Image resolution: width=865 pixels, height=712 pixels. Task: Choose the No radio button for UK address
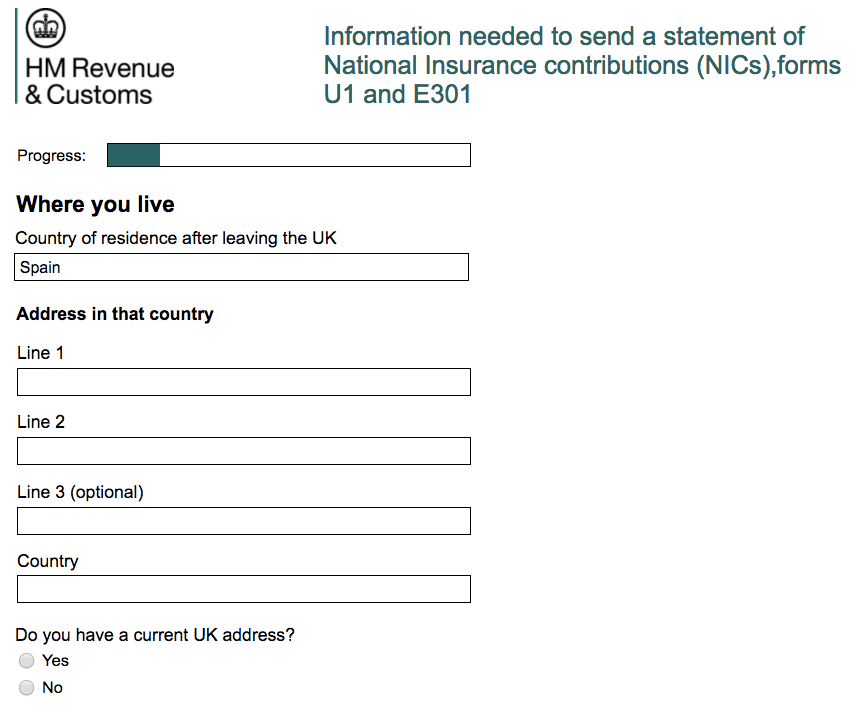pyautogui.click(x=27, y=688)
